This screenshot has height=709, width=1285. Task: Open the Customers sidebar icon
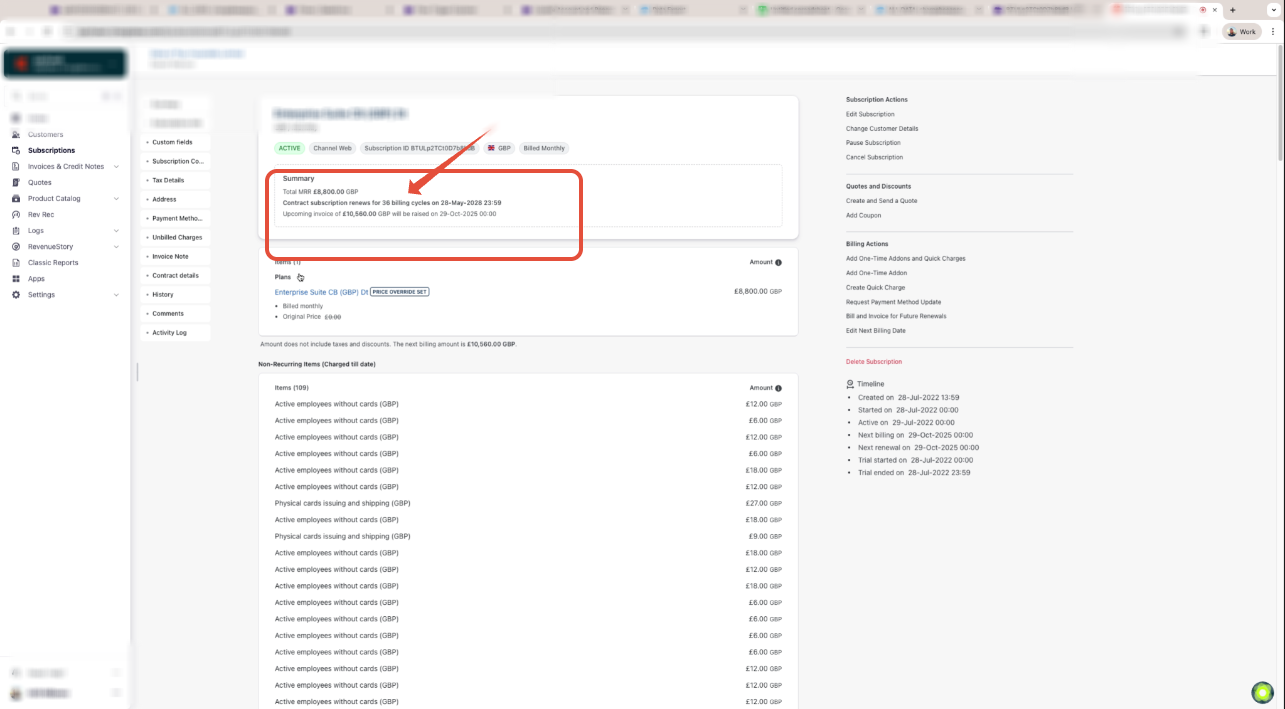(x=16, y=134)
